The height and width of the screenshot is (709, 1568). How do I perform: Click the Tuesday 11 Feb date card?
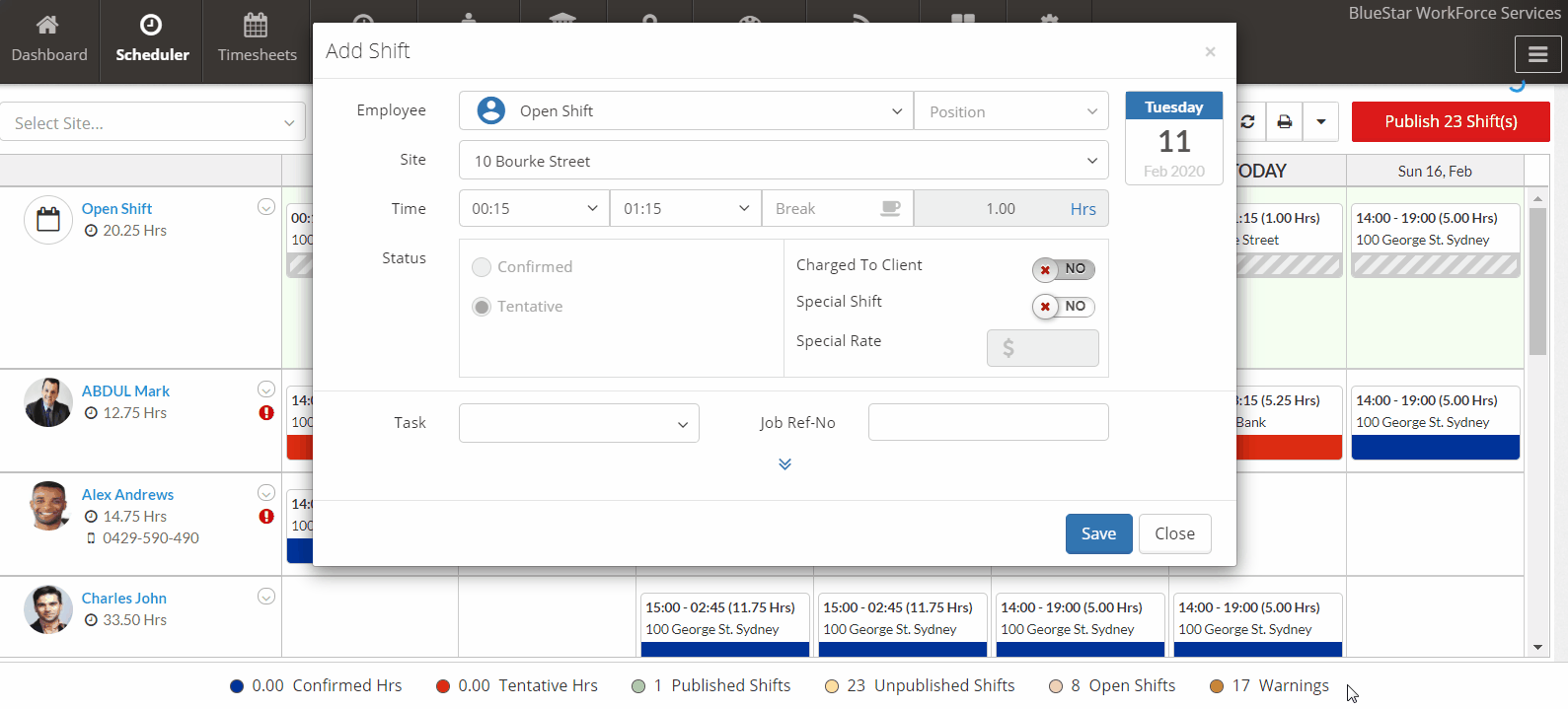pyautogui.click(x=1174, y=138)
